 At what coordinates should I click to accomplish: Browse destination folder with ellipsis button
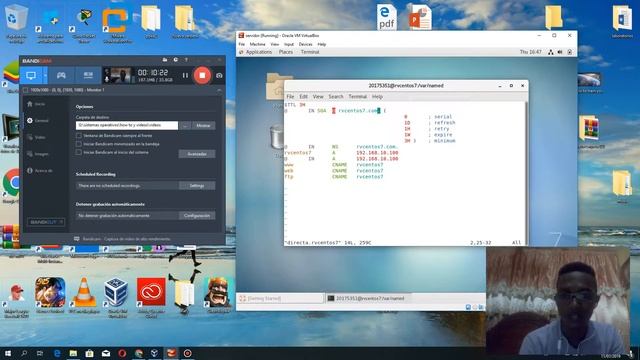(x=185, y=126)
